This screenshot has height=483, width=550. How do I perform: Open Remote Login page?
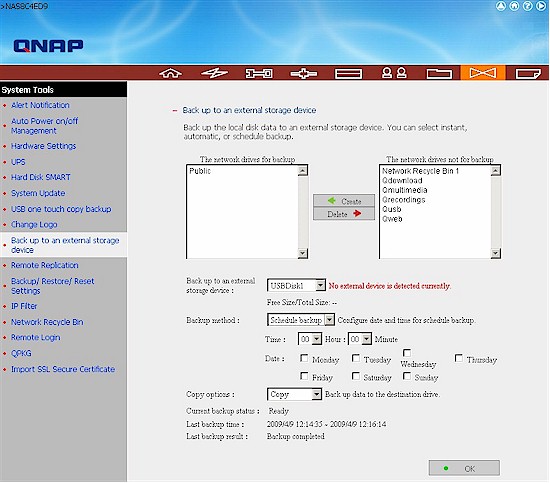[x=35, y=337]
